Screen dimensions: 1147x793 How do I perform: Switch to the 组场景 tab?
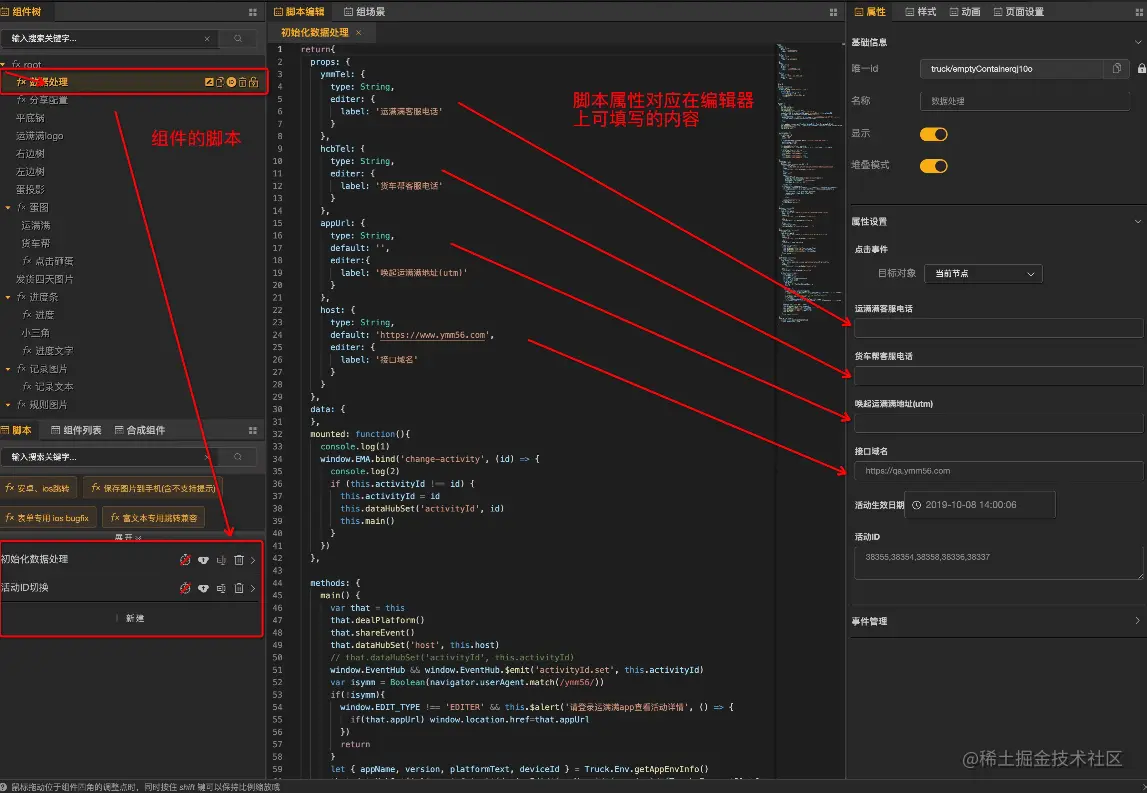[364, 12]
